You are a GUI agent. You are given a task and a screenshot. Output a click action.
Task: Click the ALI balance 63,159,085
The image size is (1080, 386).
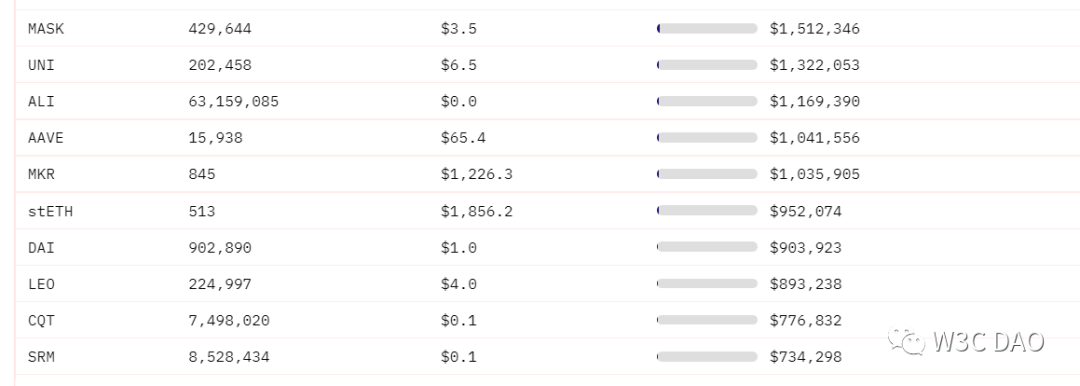pyautogui.click(x=233, y=102)
